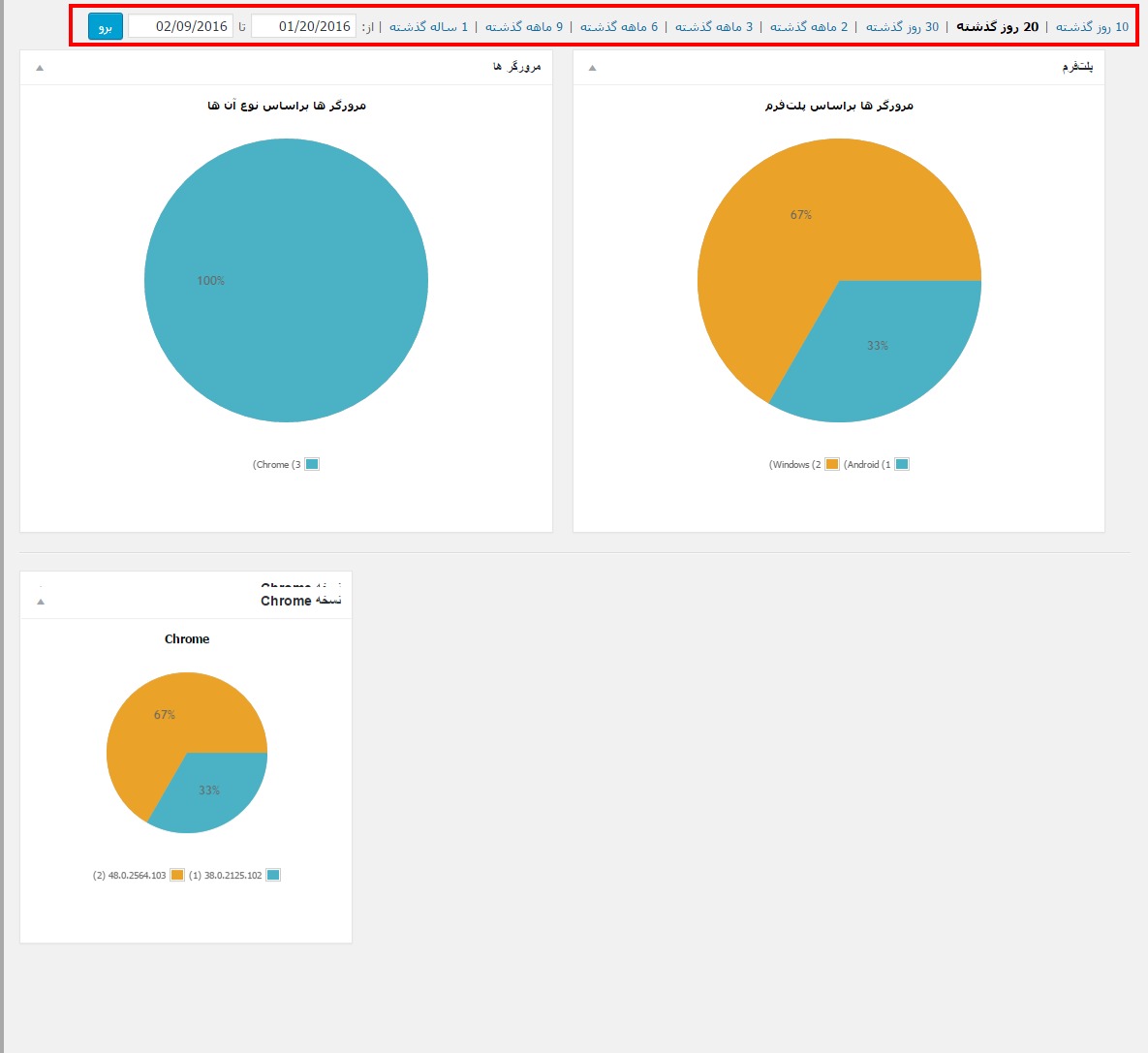Select the 10 روز گذشته range link

[1092, 26]
